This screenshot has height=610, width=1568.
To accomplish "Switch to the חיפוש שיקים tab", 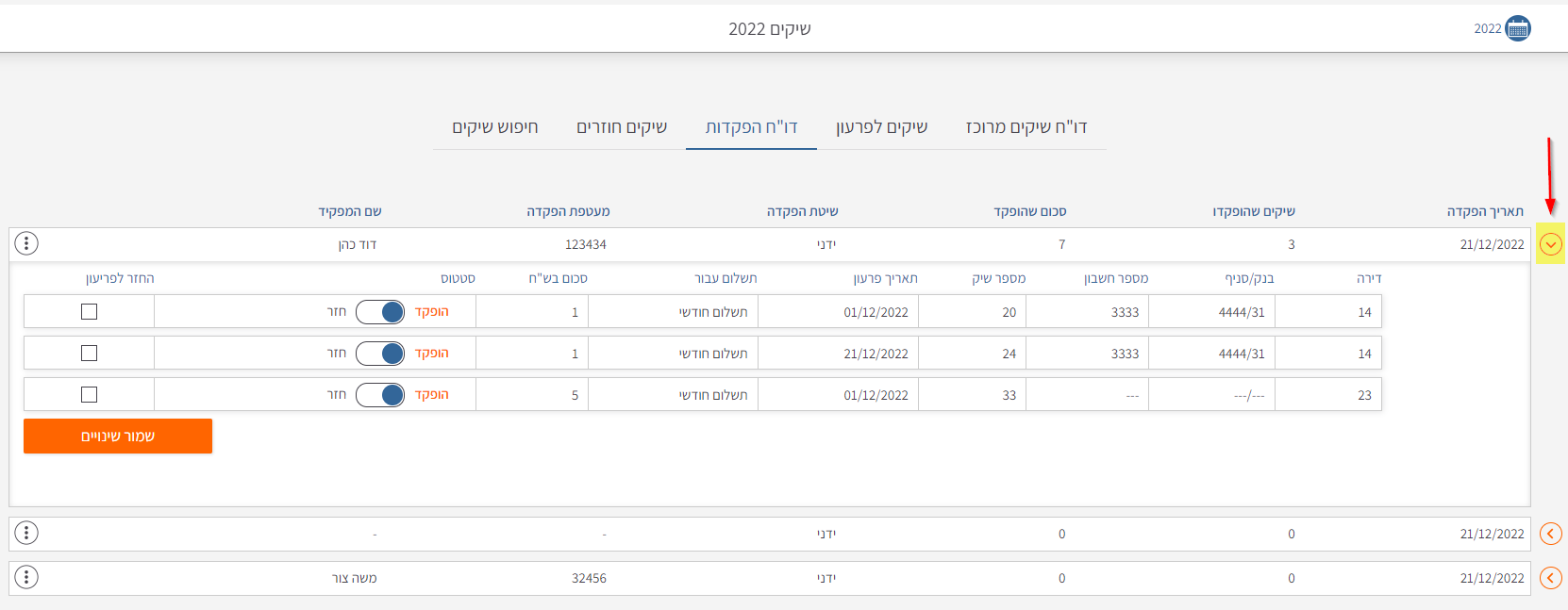I will (x=494, y=127).
